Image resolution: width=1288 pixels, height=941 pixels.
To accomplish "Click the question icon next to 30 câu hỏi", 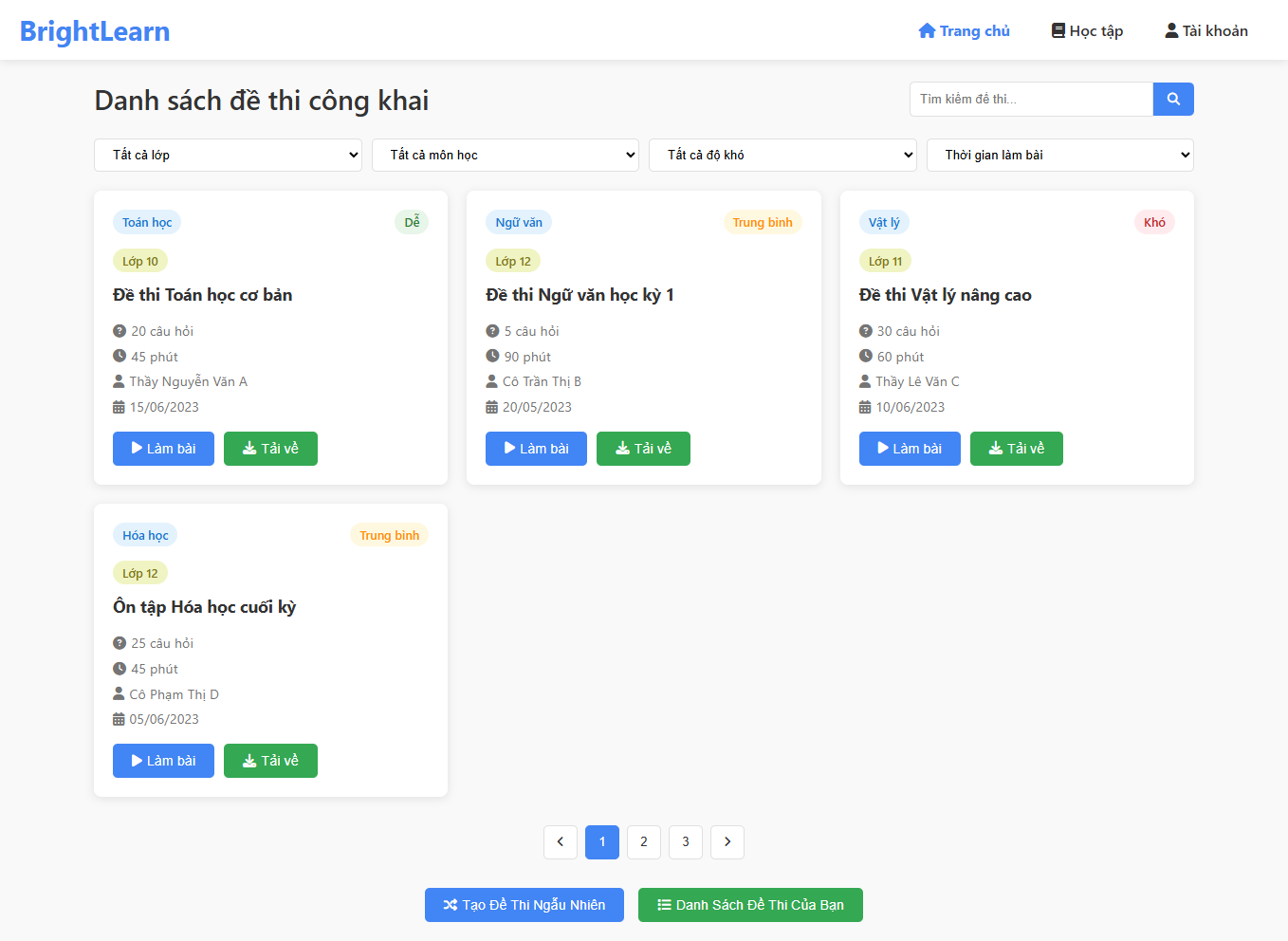I will tap(866, 331).
